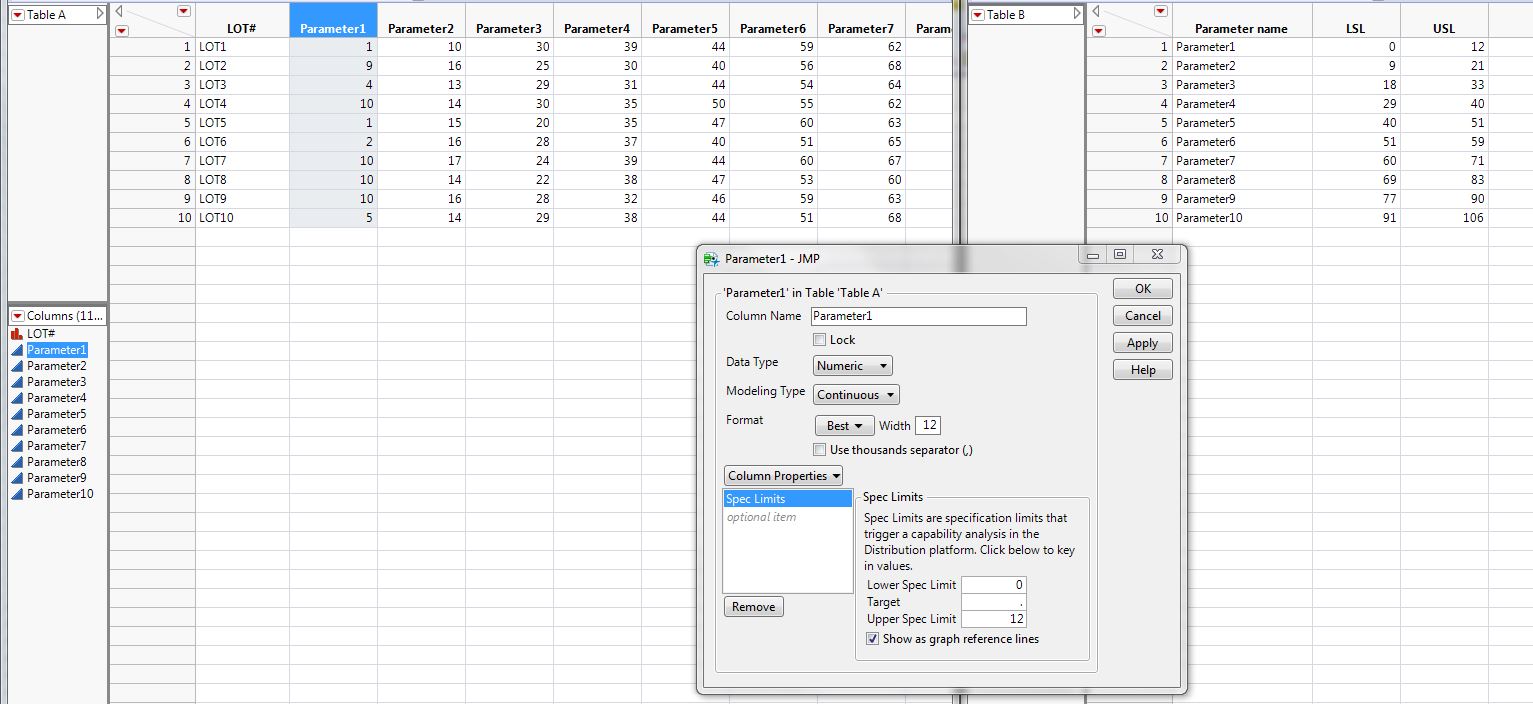Click the Apply button in the dialog
Viewport: 1533px width, 704px height.
pos(1141,342)
